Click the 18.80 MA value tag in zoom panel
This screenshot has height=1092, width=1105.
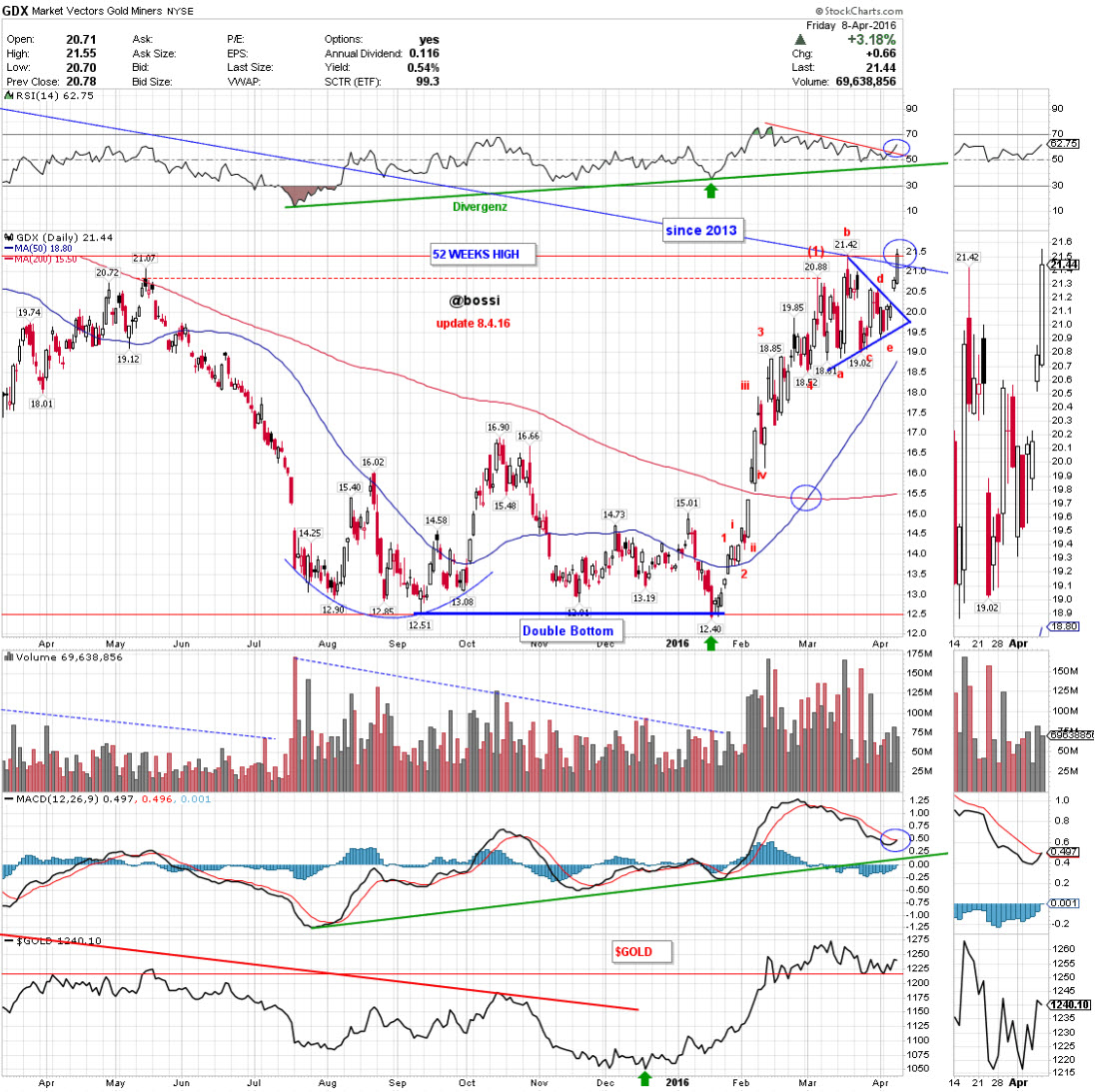click(x=1064, y=626)
